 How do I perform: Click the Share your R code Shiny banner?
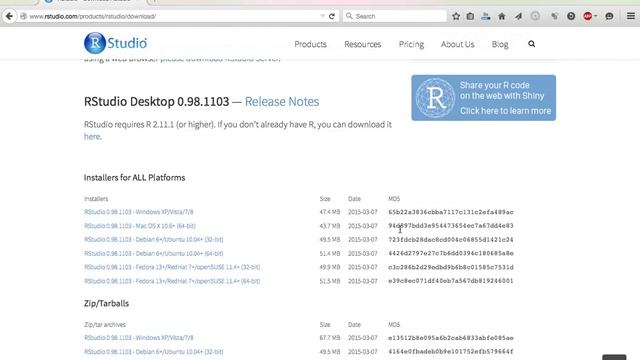tap(483, 98)
